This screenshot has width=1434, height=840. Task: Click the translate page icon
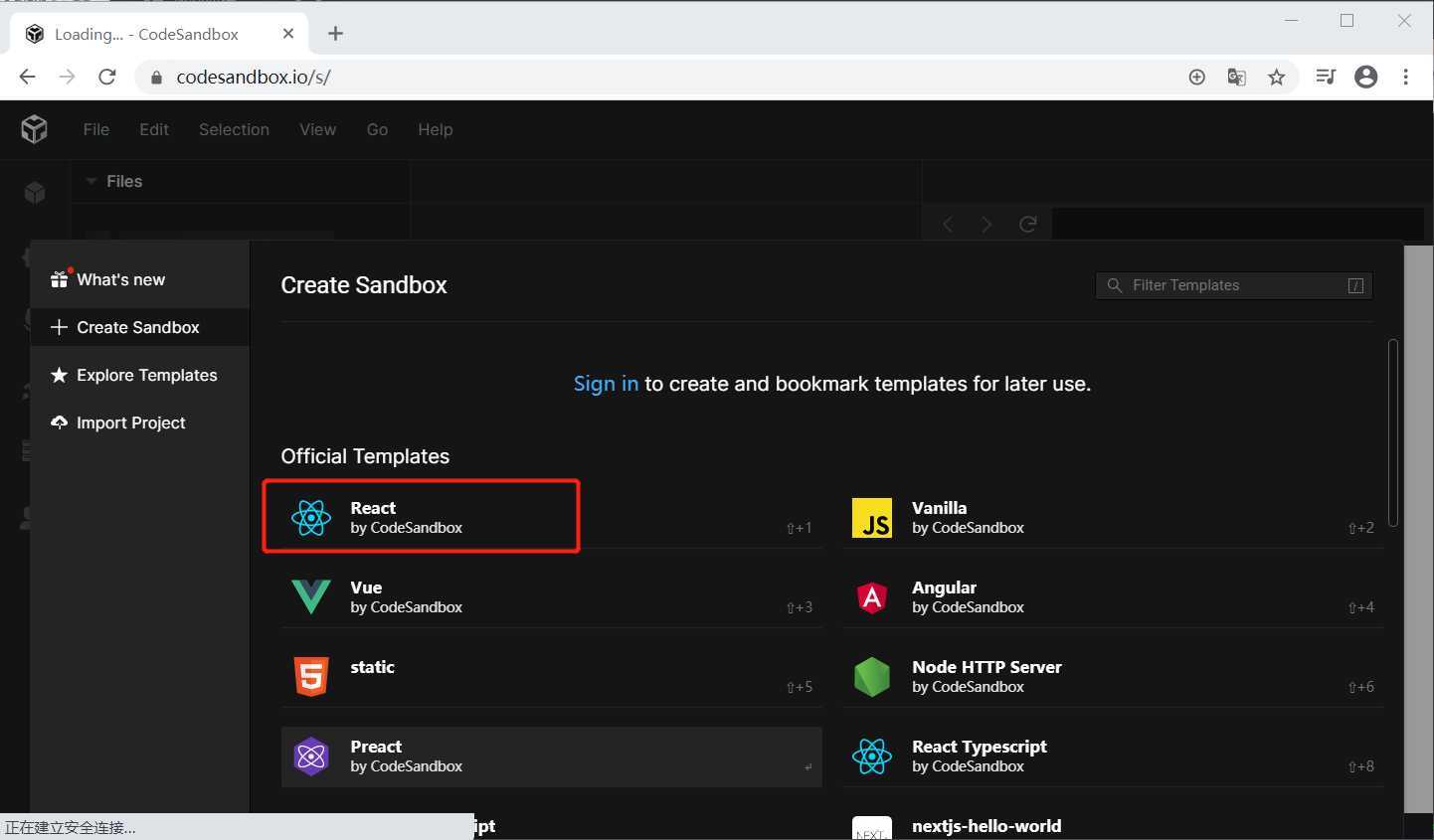(1237, 77)
